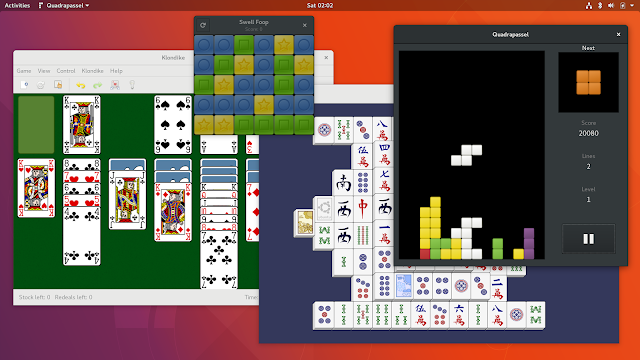Start a new Klondike game from the toolbar
Image resolution: width=640 pixels, height=360 pixels.
(x=24, y=85)
